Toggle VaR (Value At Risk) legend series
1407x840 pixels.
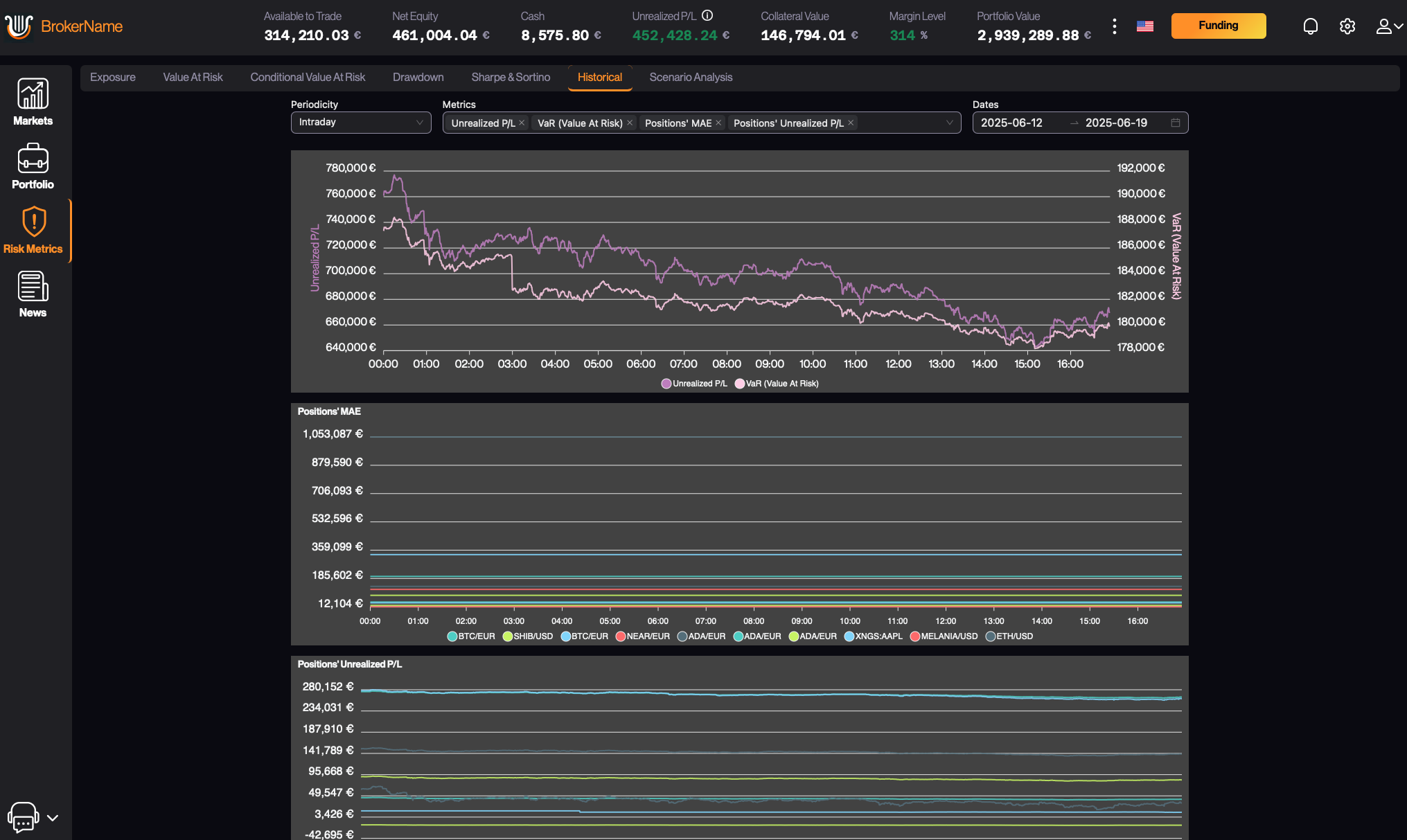(777, 384)
